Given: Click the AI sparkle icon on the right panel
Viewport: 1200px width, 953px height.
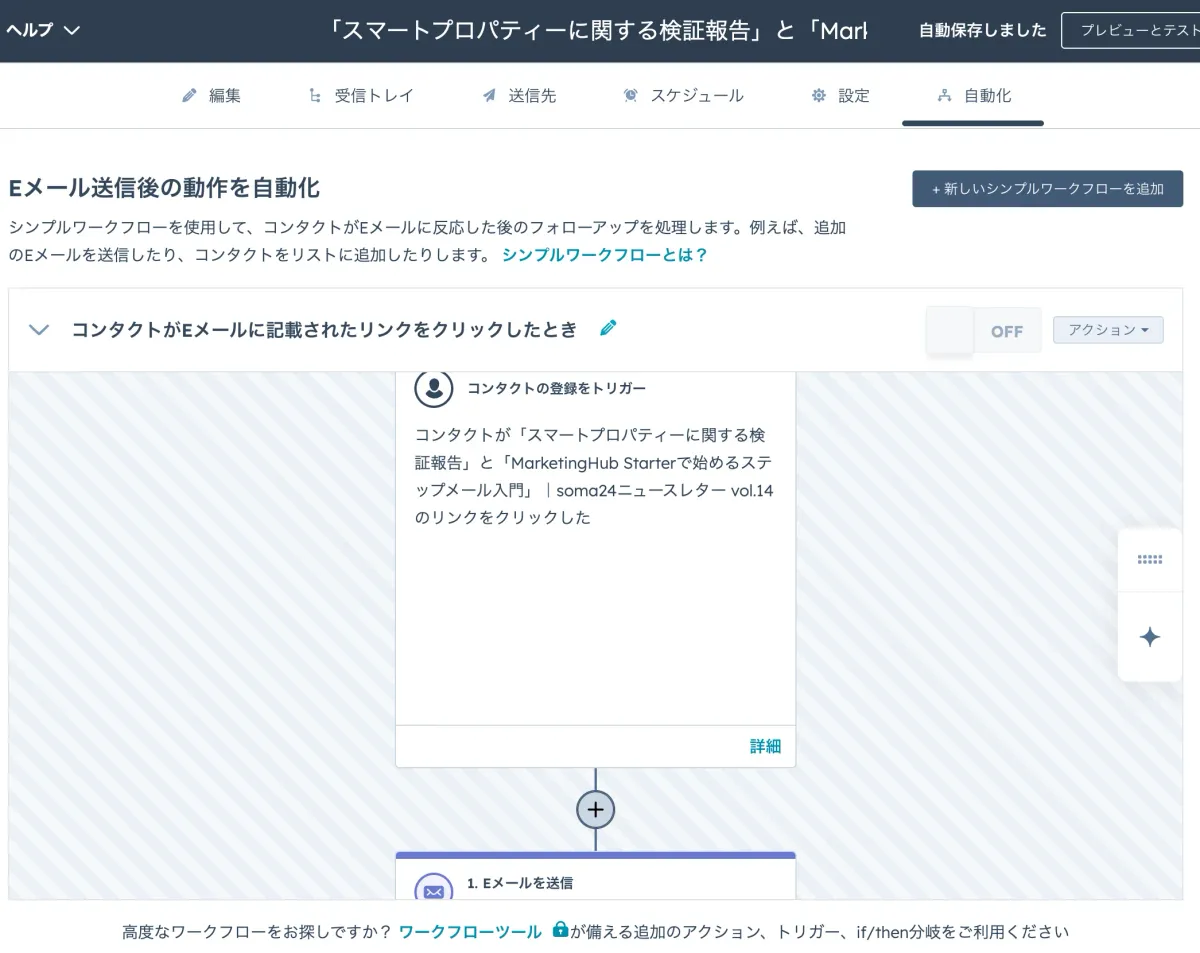Looking at the screenshot, I should click(x=1150, y=637).
